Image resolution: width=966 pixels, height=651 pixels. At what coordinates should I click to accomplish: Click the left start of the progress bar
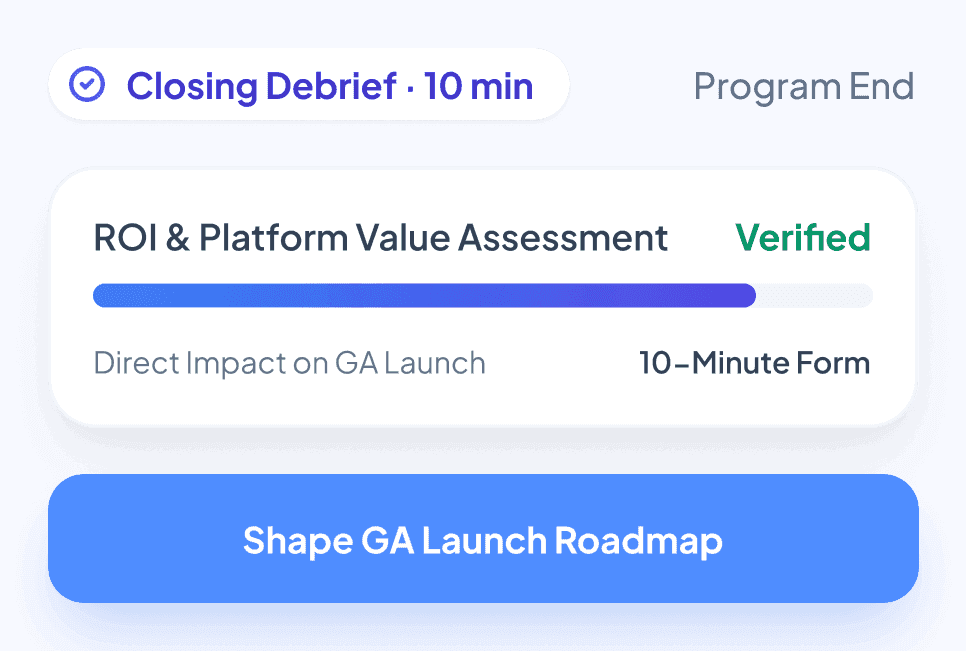(105, 295)
